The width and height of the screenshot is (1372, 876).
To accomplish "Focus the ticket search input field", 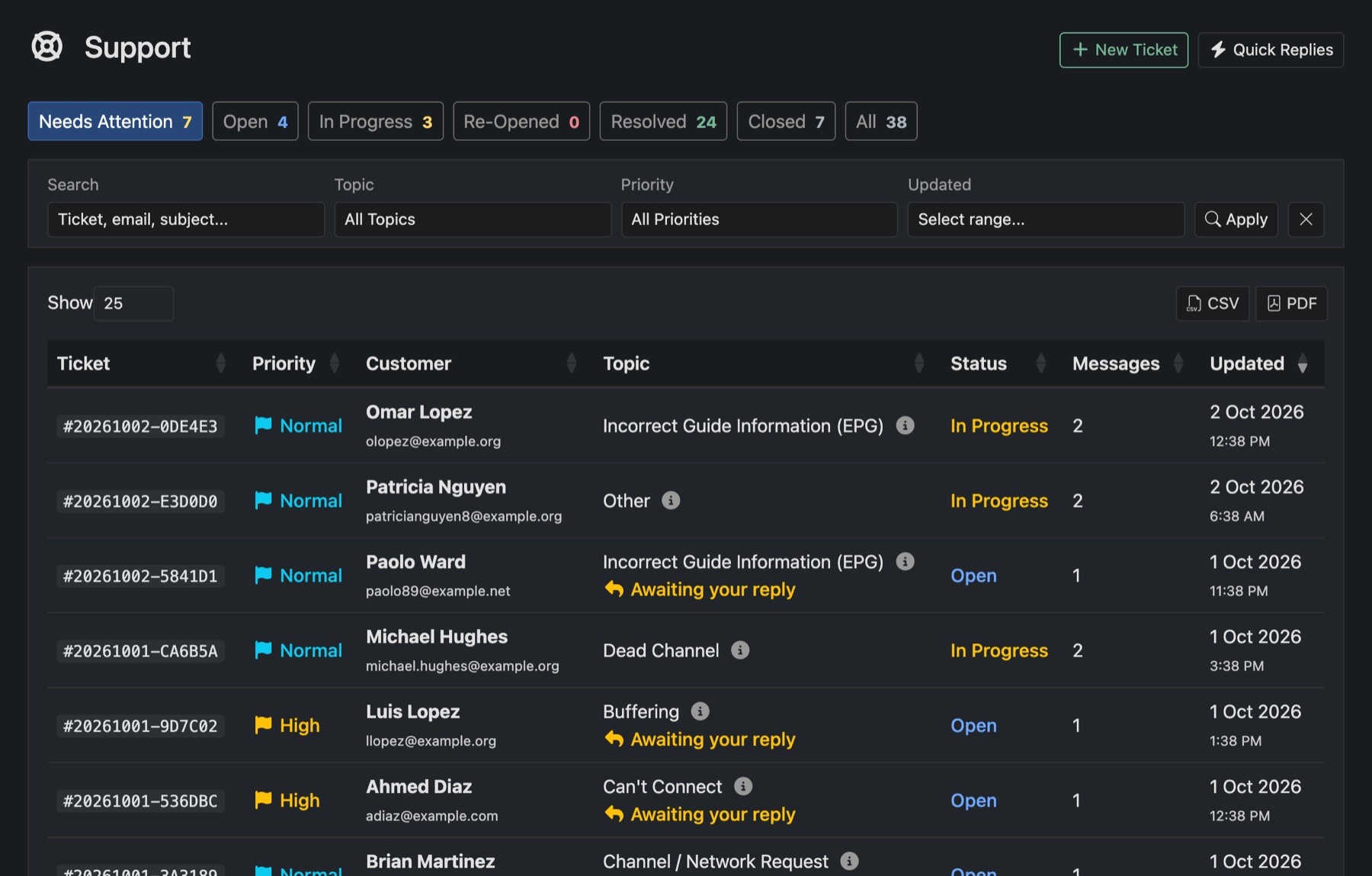I will (x=186, y=220).
